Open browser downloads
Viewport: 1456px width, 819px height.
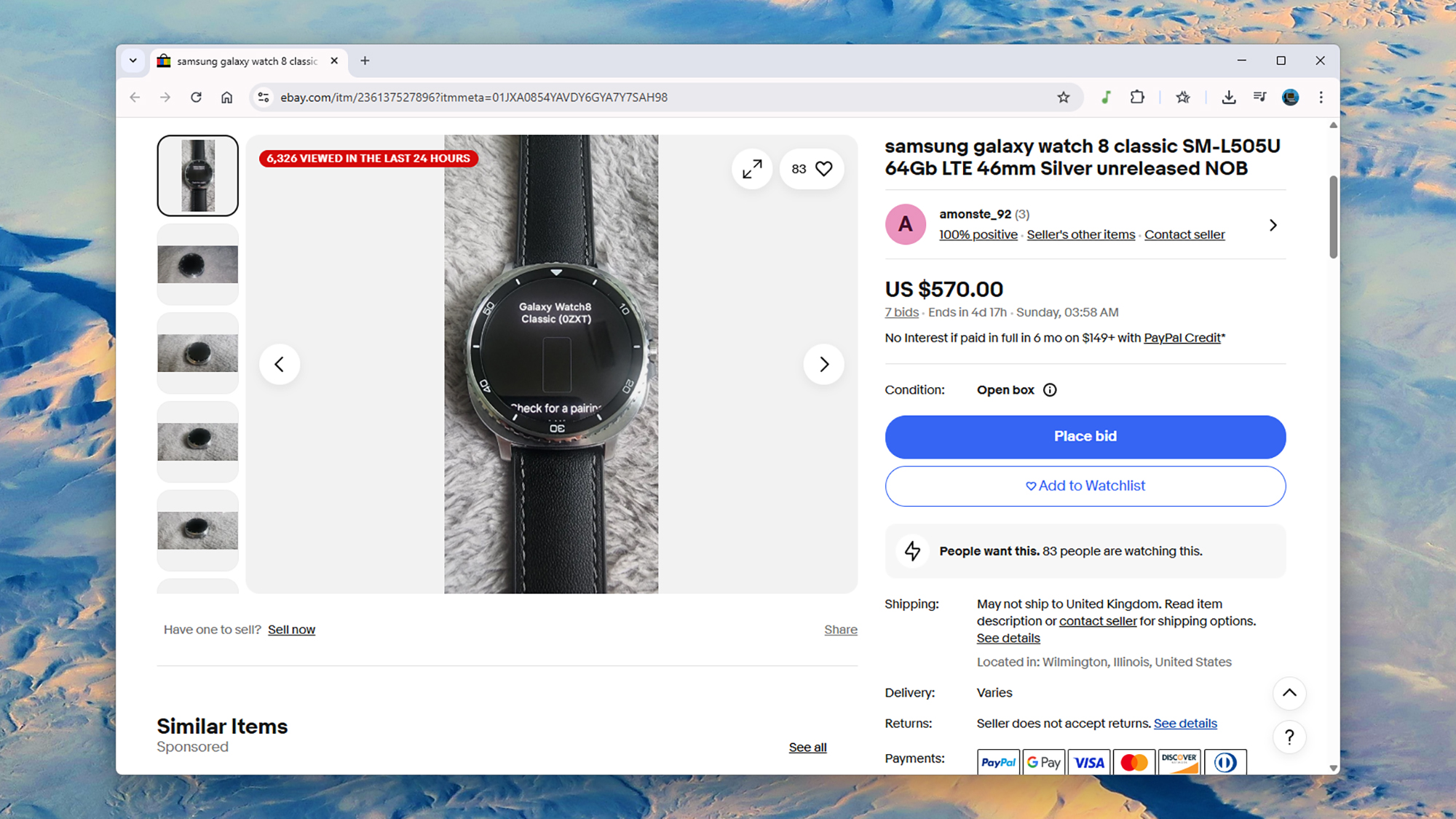1229,97
